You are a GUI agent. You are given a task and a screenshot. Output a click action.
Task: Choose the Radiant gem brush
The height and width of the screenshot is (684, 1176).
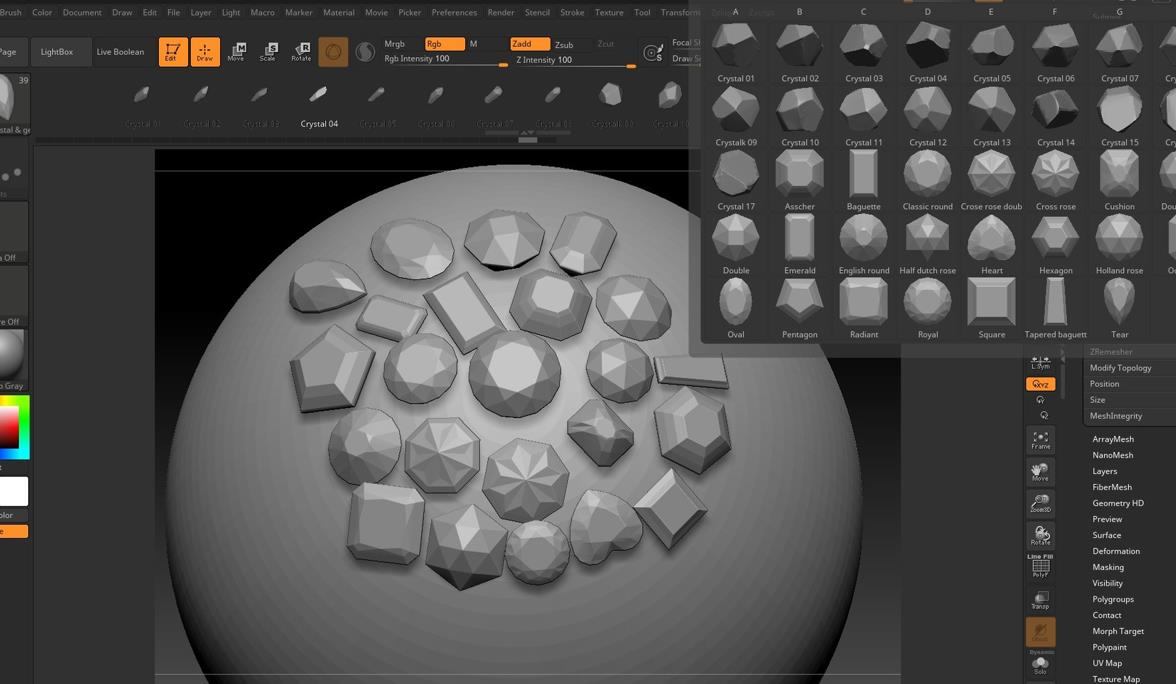[x=863, y=308]
